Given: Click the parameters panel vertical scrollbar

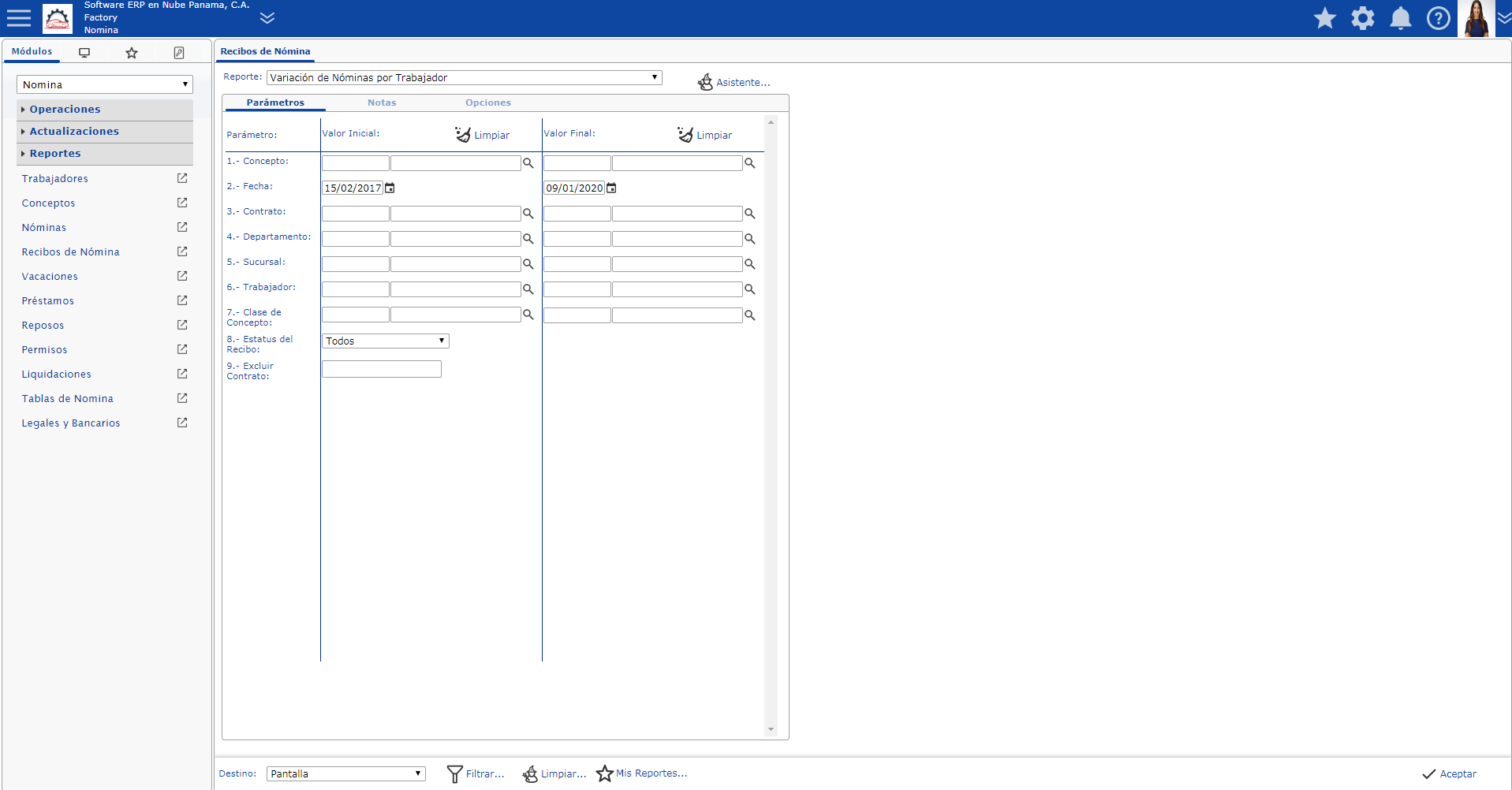Looking at the screenshot, I should (771, 426).
